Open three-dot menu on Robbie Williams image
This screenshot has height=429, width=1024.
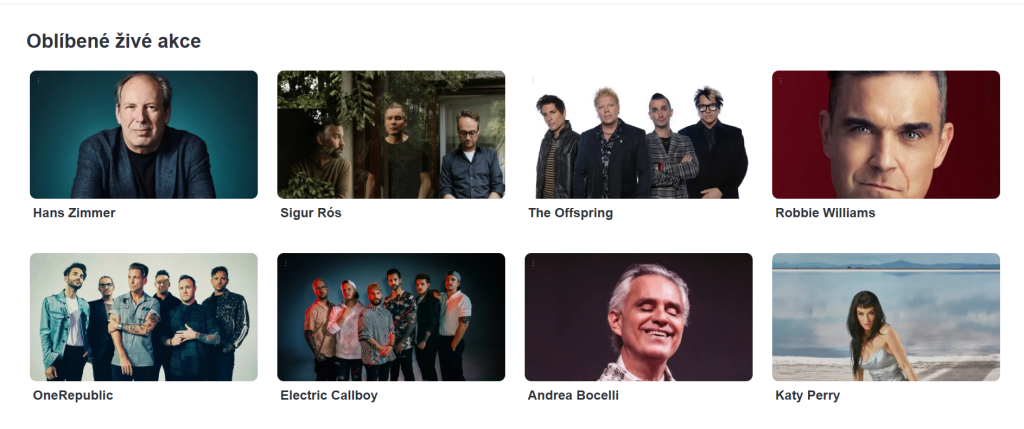click(x=781, y=80)
